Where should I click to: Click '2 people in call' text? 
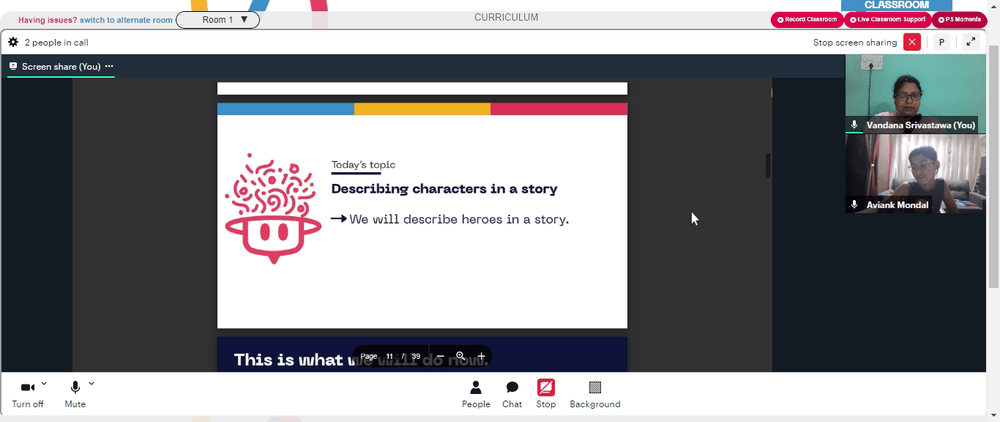click(x=56, y=43)
